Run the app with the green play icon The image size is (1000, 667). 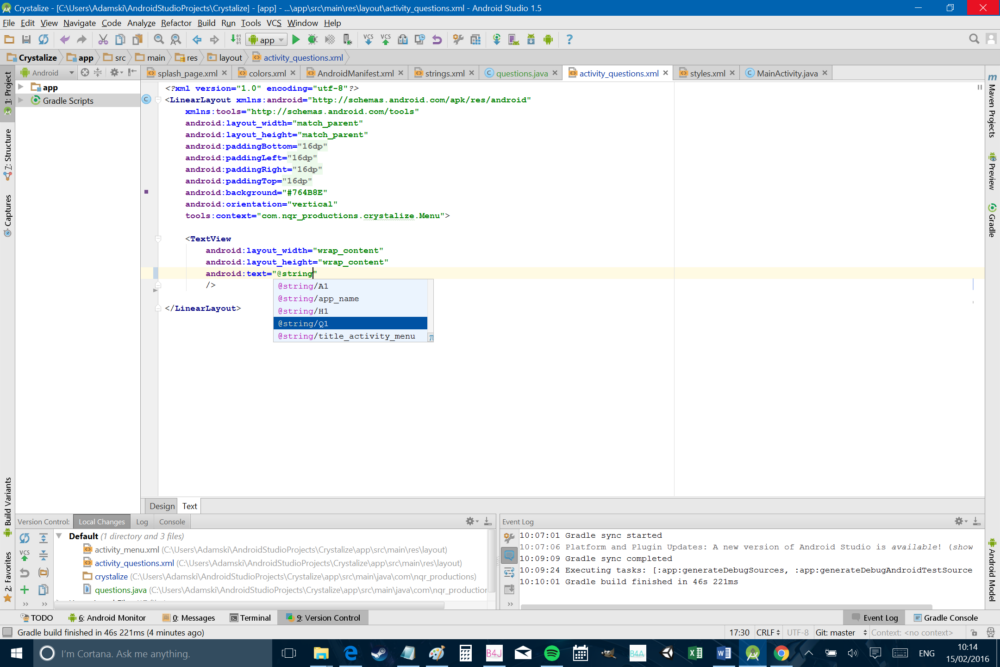(x=296, y=40)
